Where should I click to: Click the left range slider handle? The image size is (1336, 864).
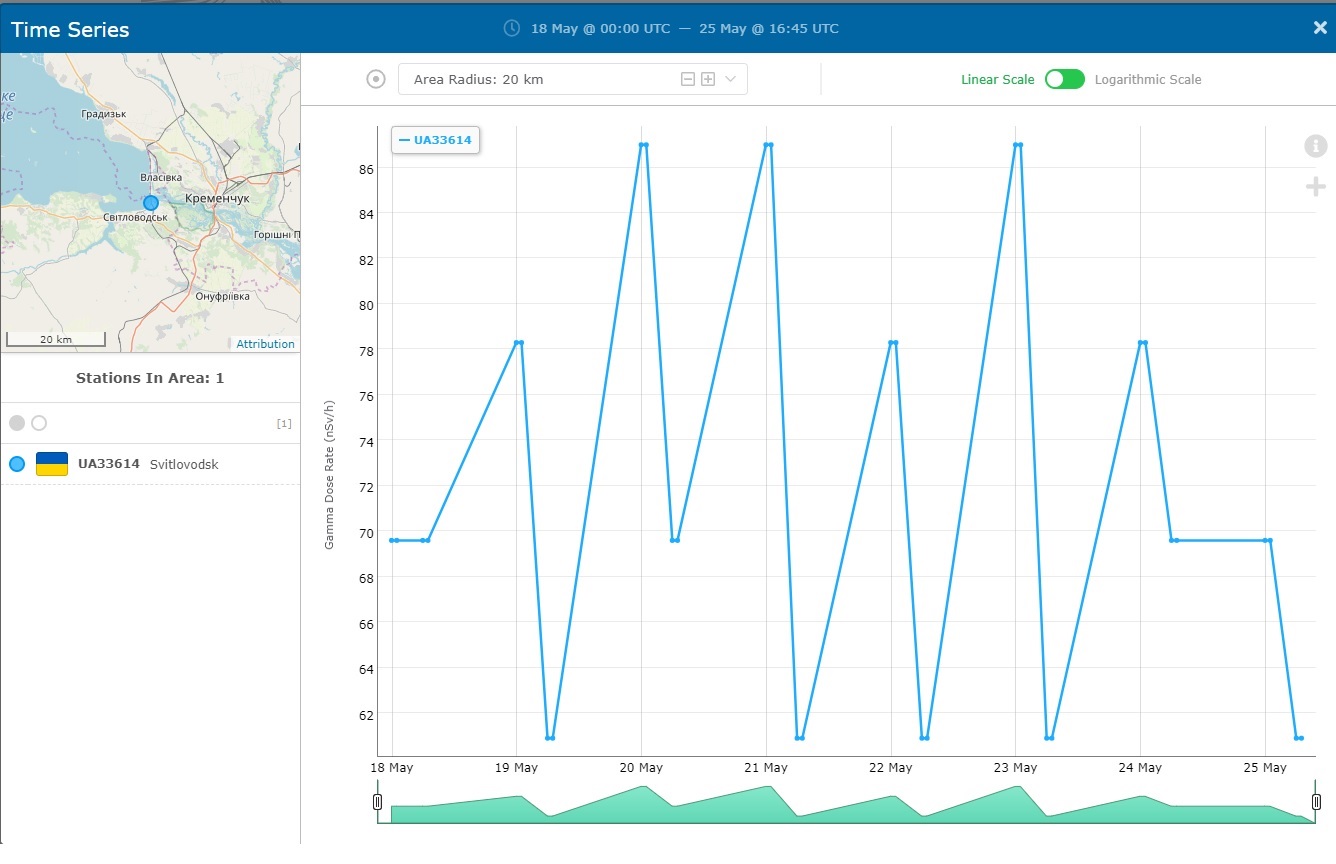(377, 802)
